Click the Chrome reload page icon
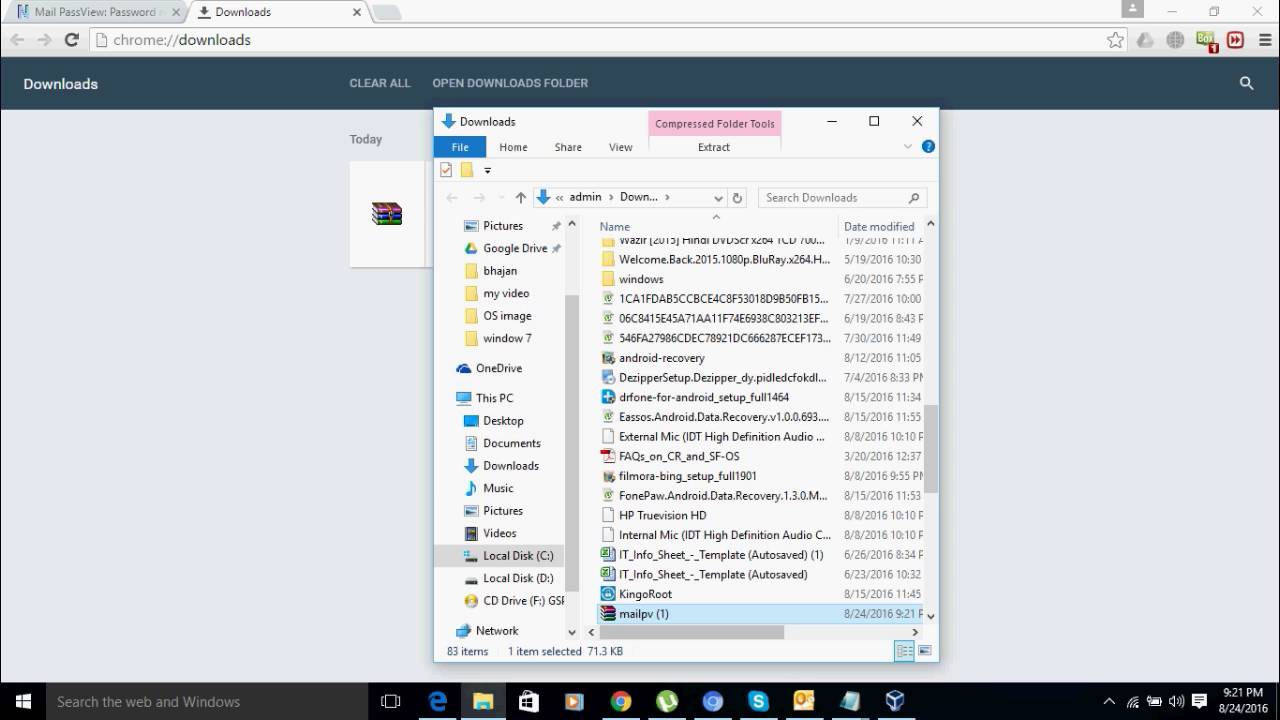Screen dimensions: 1280x720 click(x=71, y=40)
